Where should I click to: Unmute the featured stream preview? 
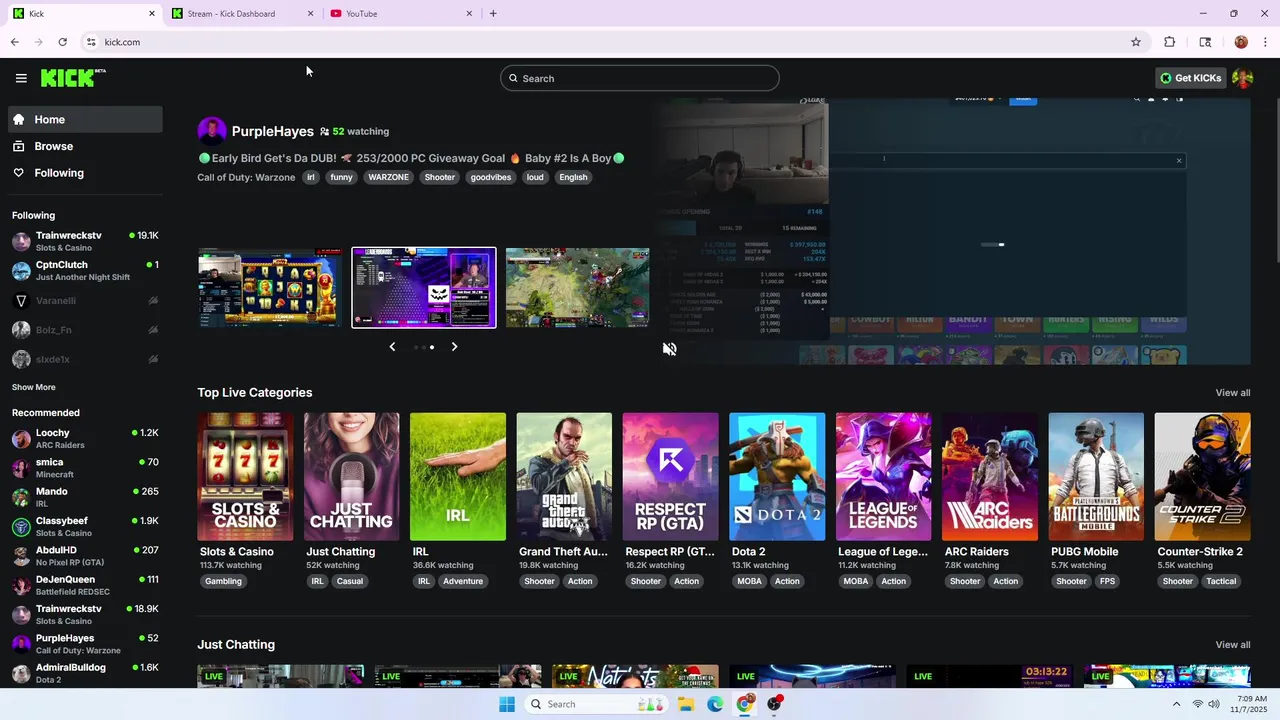pos(670,349)
